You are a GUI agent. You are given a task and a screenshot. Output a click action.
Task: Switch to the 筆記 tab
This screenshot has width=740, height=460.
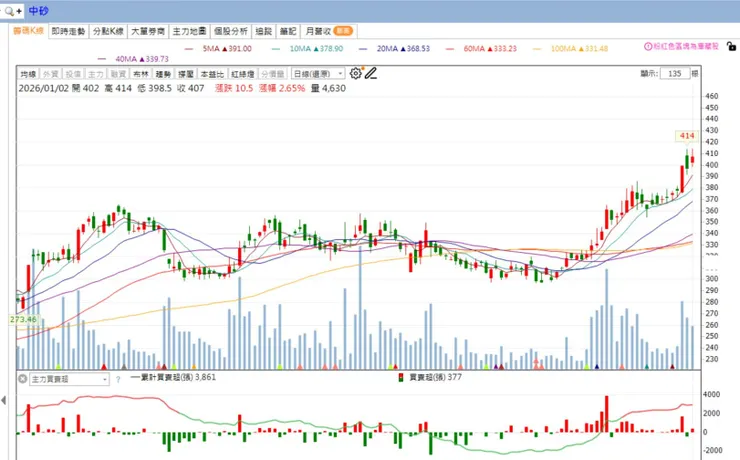(288, 31)
